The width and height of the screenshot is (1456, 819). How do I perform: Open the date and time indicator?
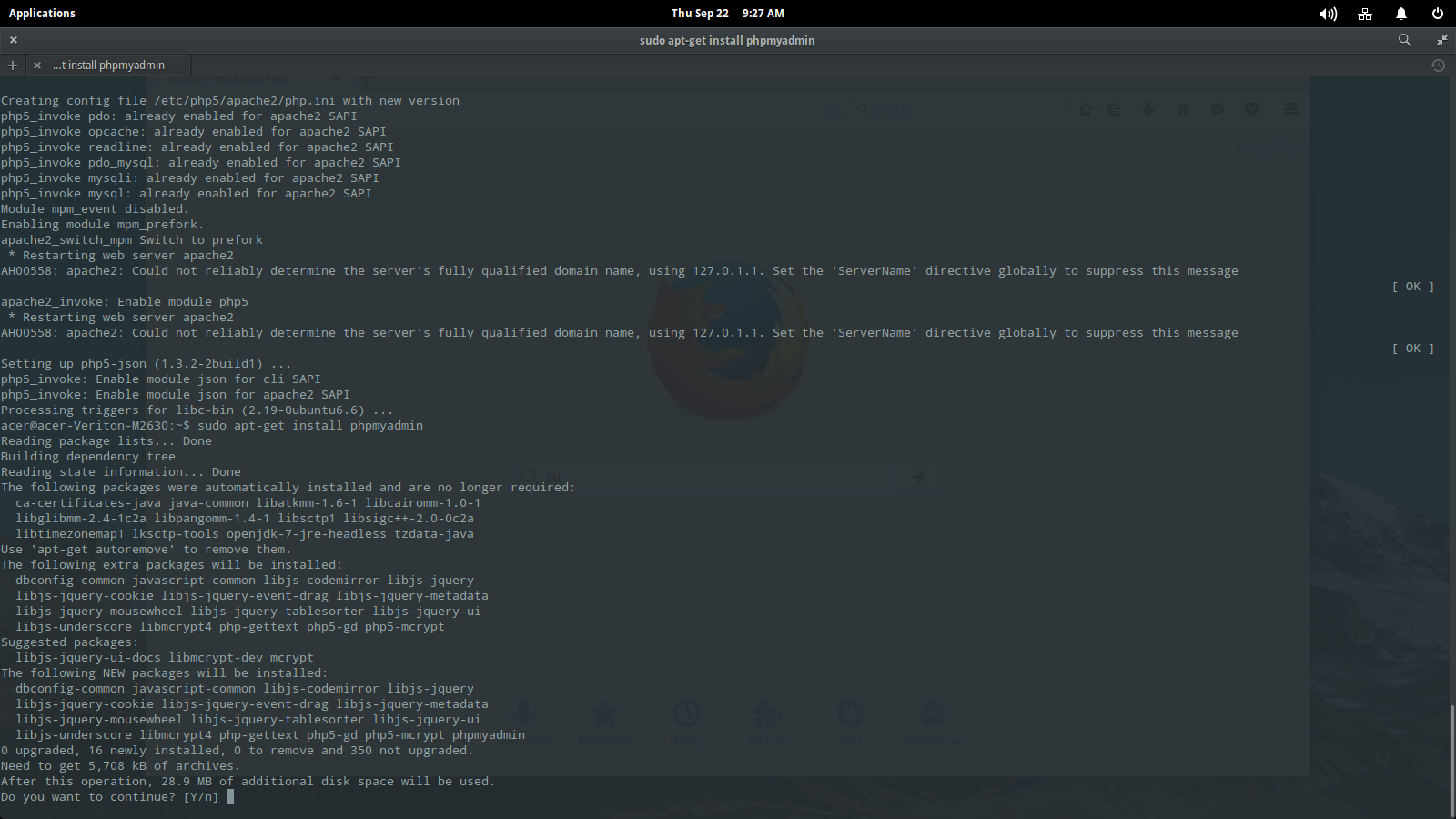(727, 13)
